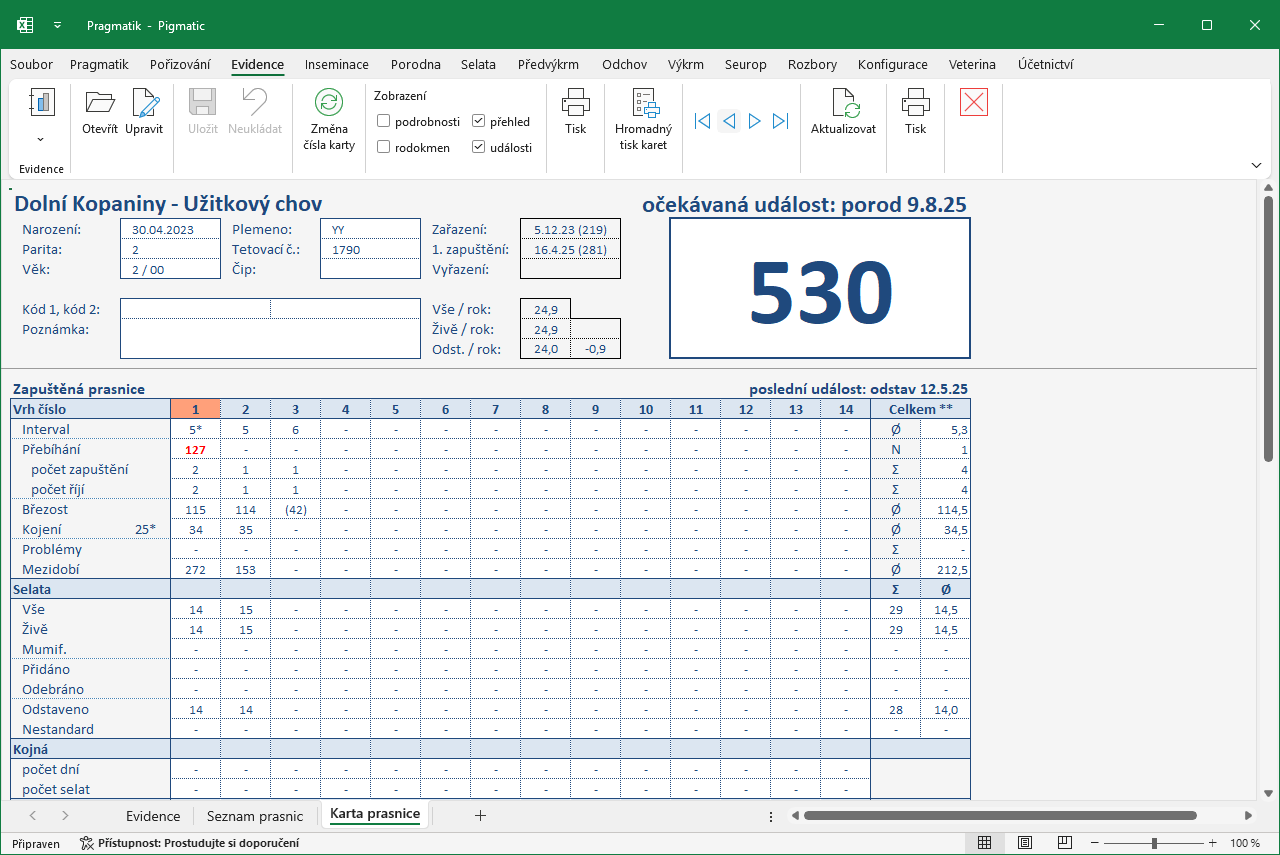Jump to the last record arrow

tap(781, 121)
